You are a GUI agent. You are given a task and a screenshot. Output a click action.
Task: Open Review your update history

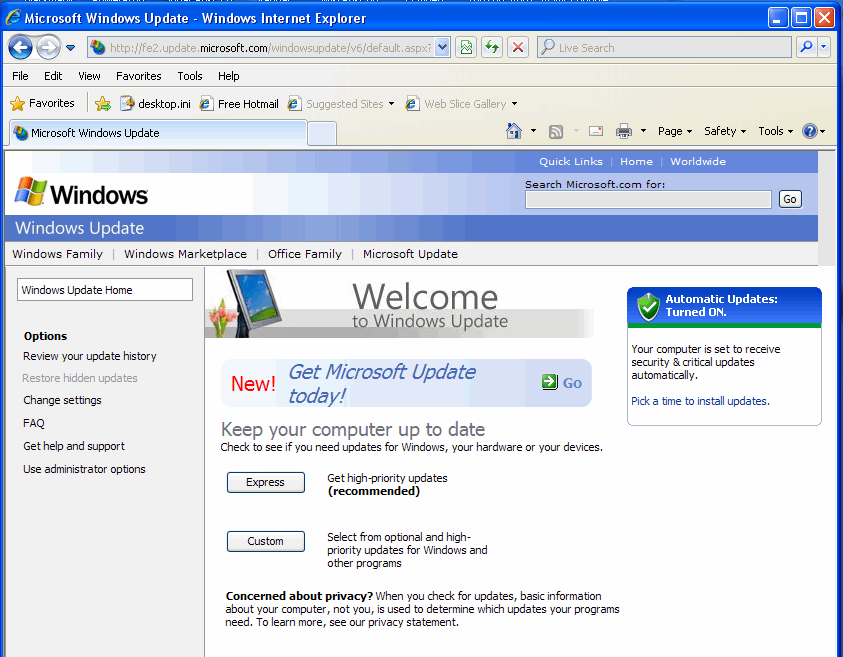click(90, 356)
